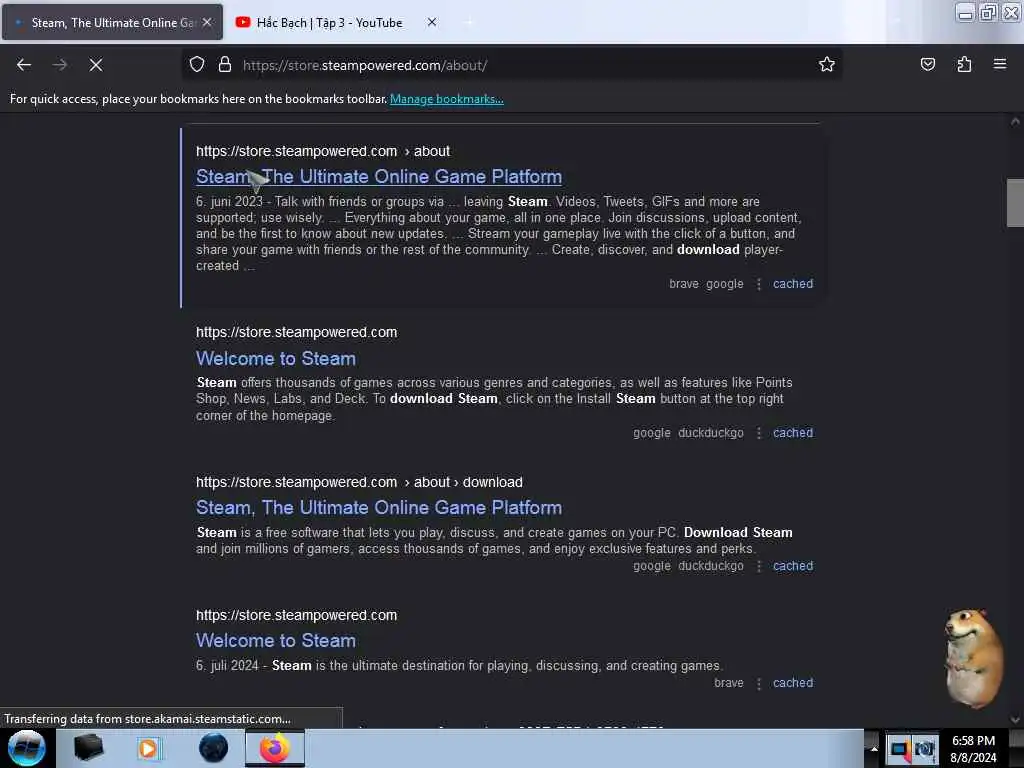Open cached link of the juli 2024 result
This screenshot has width=1024, height=768.
pos(793,683)
